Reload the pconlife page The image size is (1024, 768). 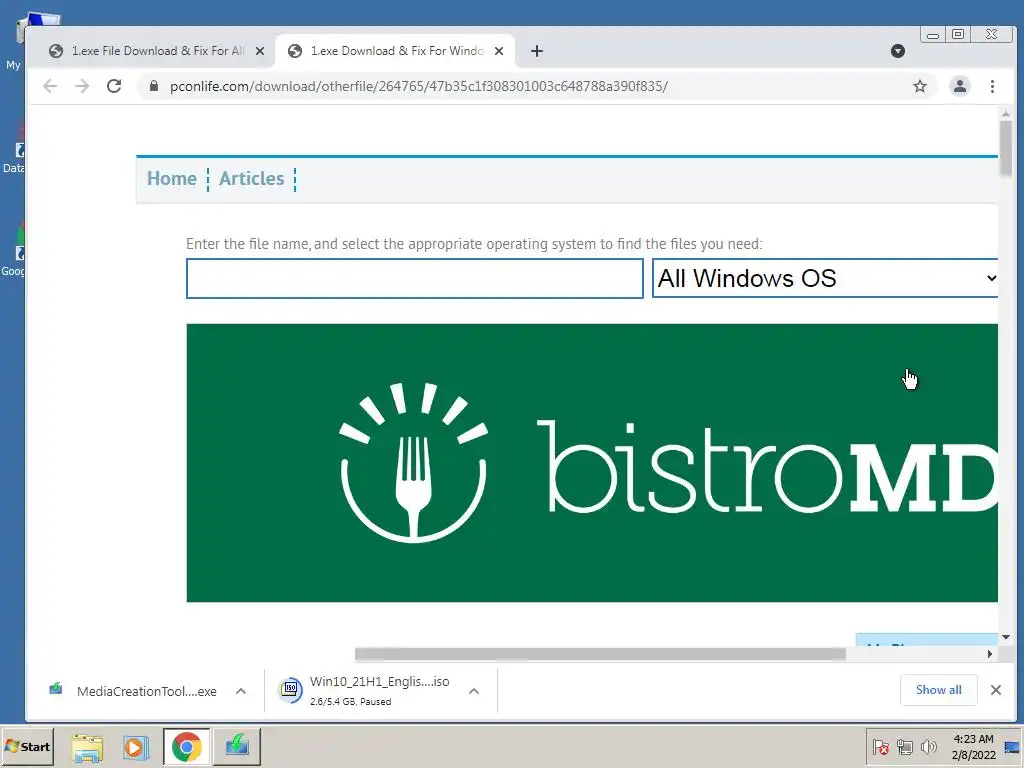tap(114, 86)
